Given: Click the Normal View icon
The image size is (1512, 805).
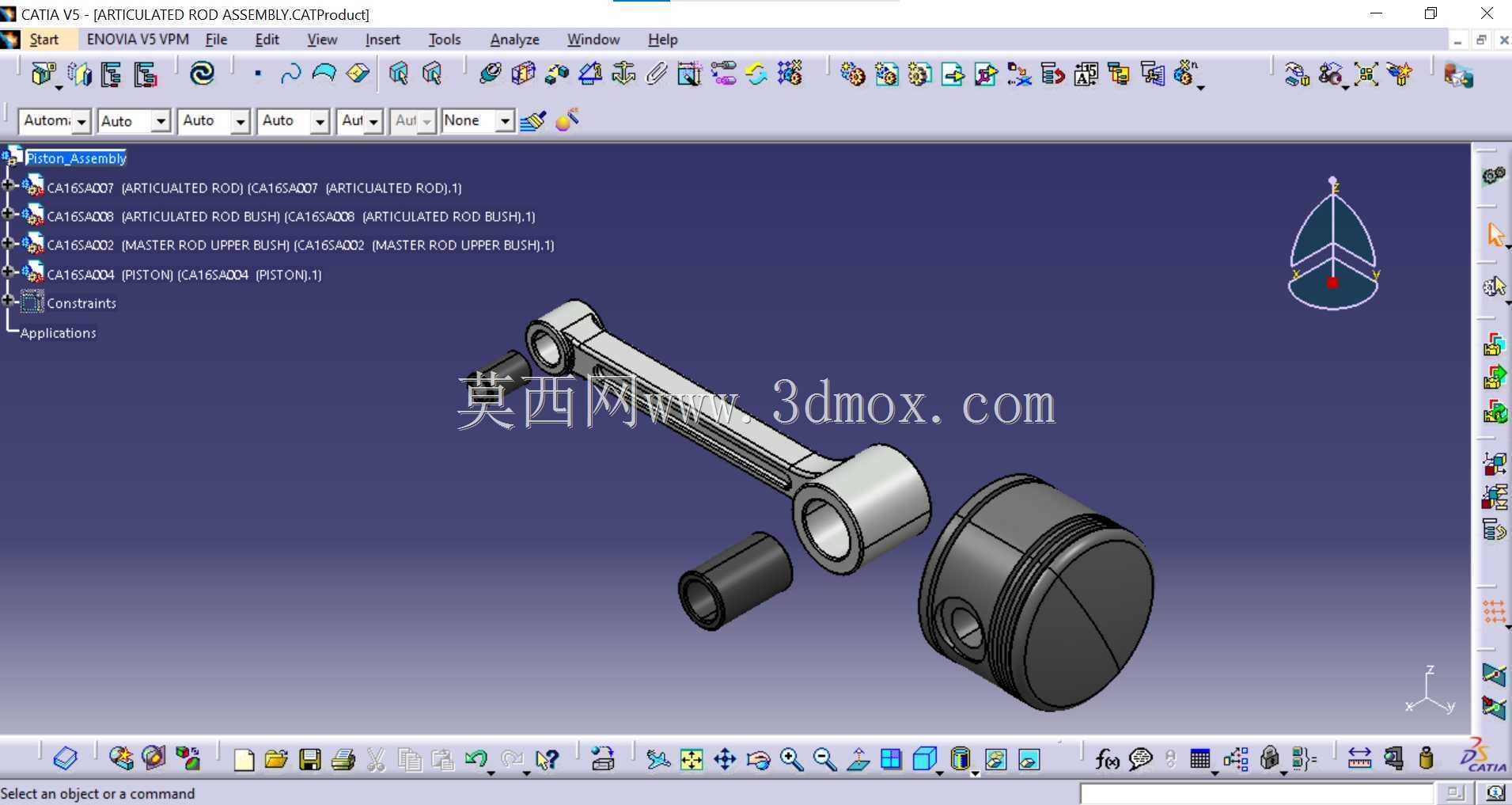Looking at the screenshot, I should click(858, 760).
